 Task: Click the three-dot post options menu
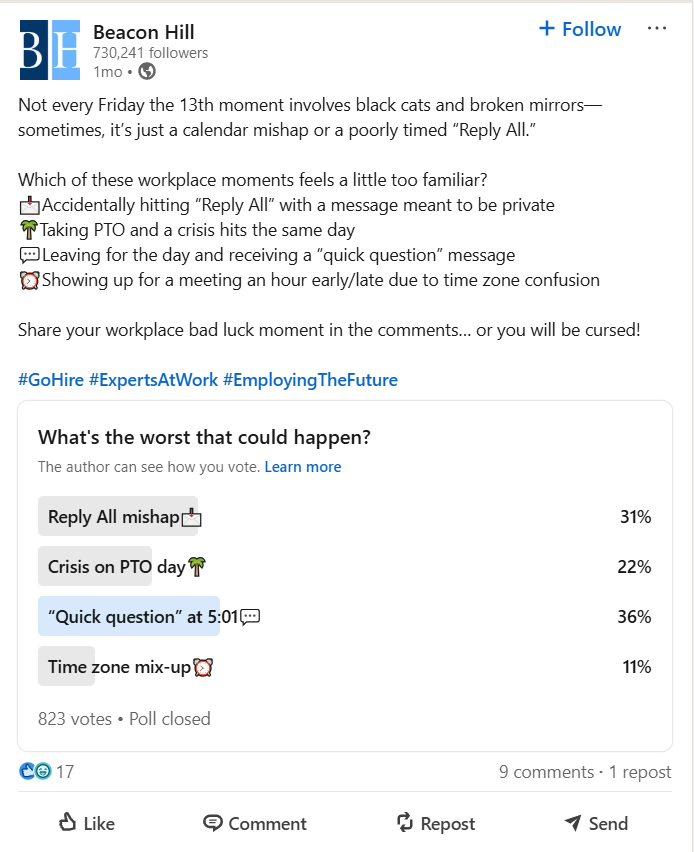coord(657,28)
